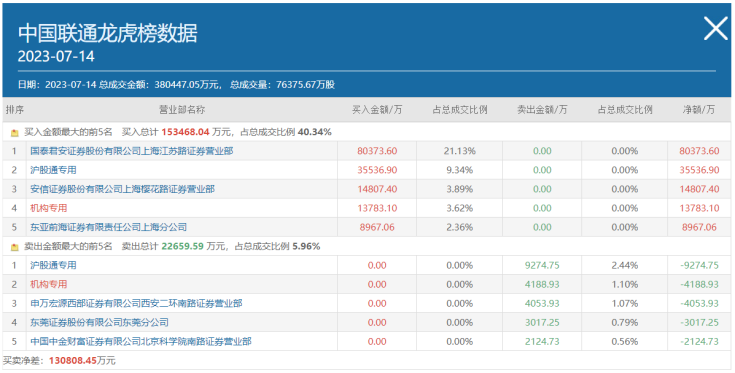Close the 中国联通龙虎榜数据 panel with the X
The height and width of the screenshot is (373, 735).
tap(716, 29)
